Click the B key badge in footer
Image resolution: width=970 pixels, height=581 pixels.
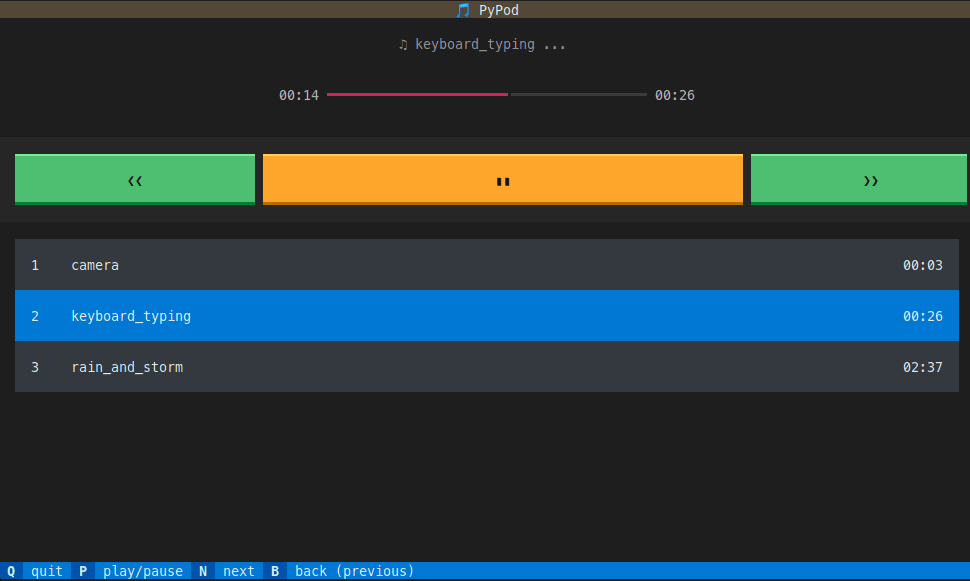pos(275,570)
